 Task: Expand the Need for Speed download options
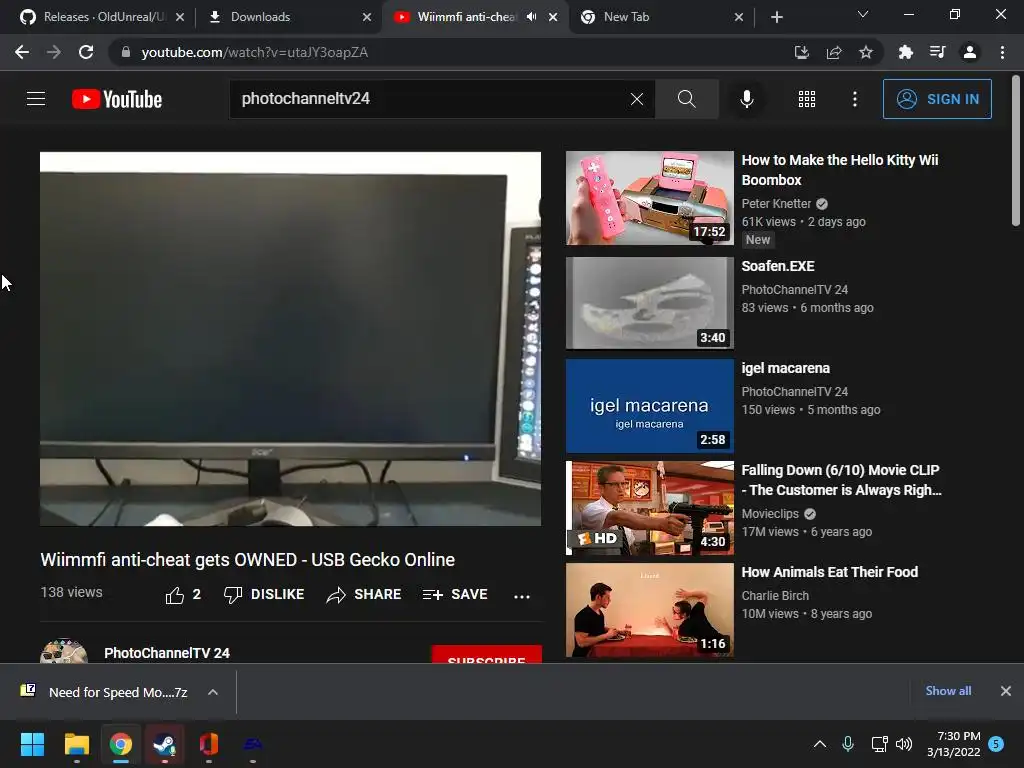pyautogui.click(x=213, y=692)
